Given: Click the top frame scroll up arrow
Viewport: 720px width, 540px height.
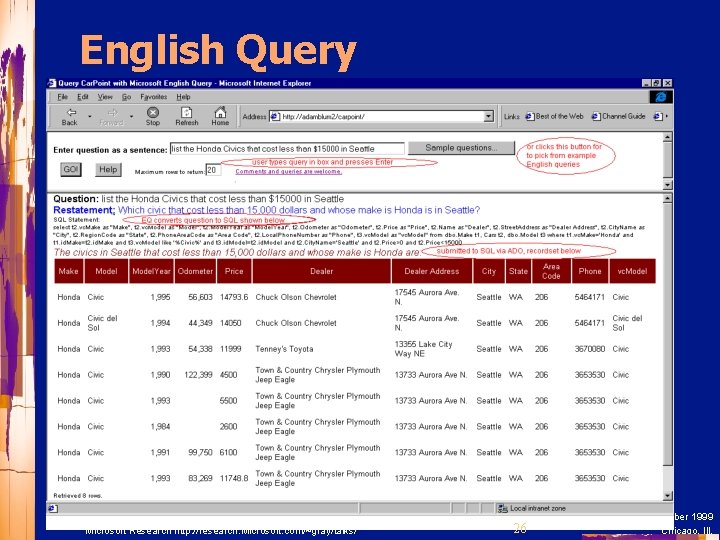Looking at the screenshot, I should 668,137.
